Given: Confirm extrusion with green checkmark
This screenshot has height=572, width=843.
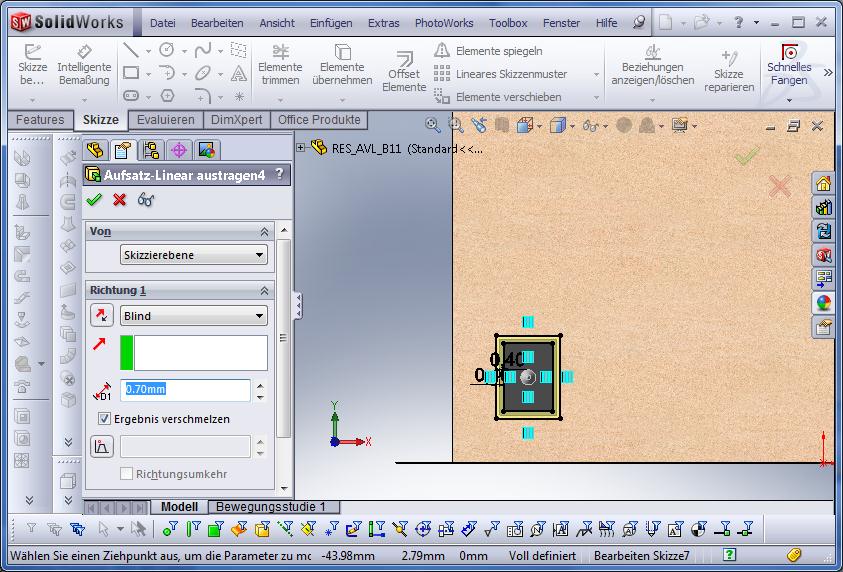Looking at the screenshot, I should click(x=95, y=199).
